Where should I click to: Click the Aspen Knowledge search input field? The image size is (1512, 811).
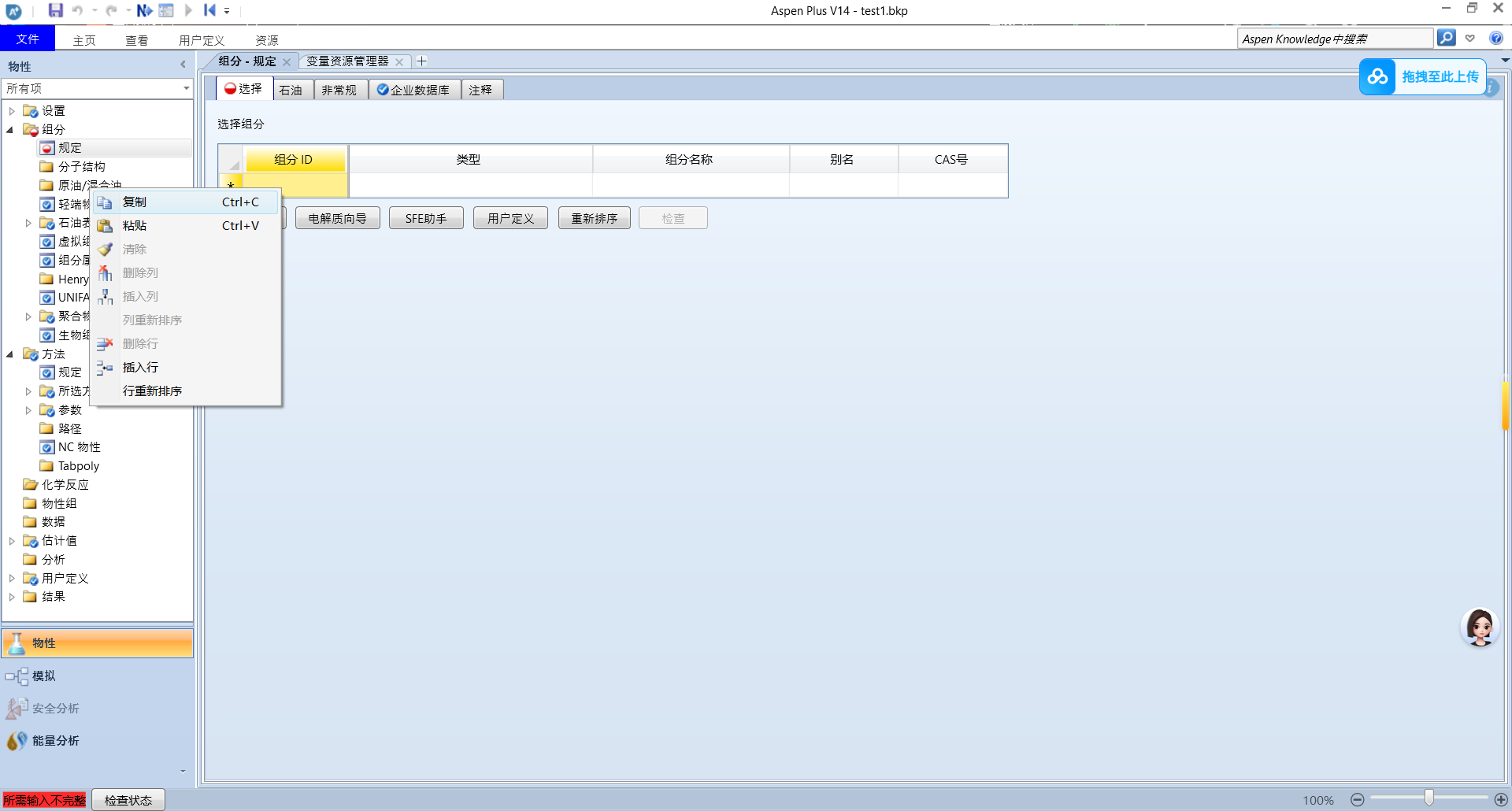[x=1334, y=39]
